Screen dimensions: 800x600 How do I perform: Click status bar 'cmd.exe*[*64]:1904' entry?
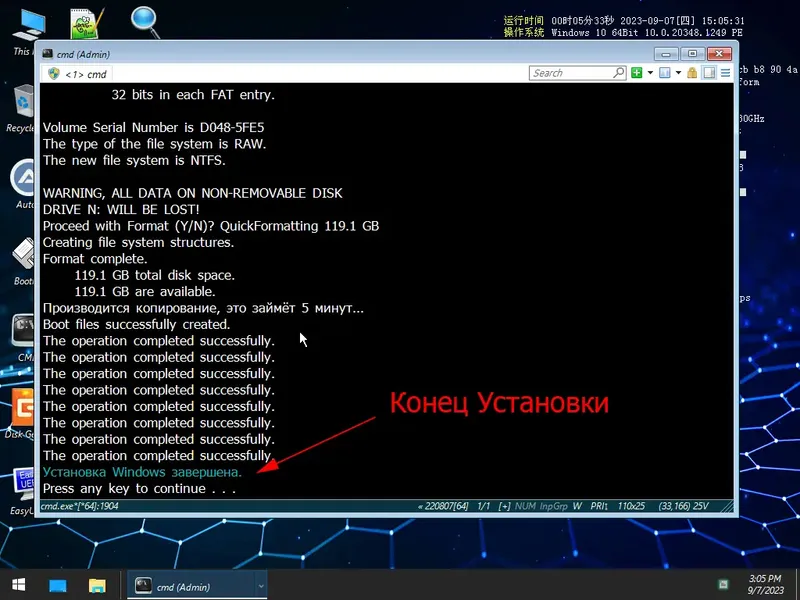coord(80,506)
